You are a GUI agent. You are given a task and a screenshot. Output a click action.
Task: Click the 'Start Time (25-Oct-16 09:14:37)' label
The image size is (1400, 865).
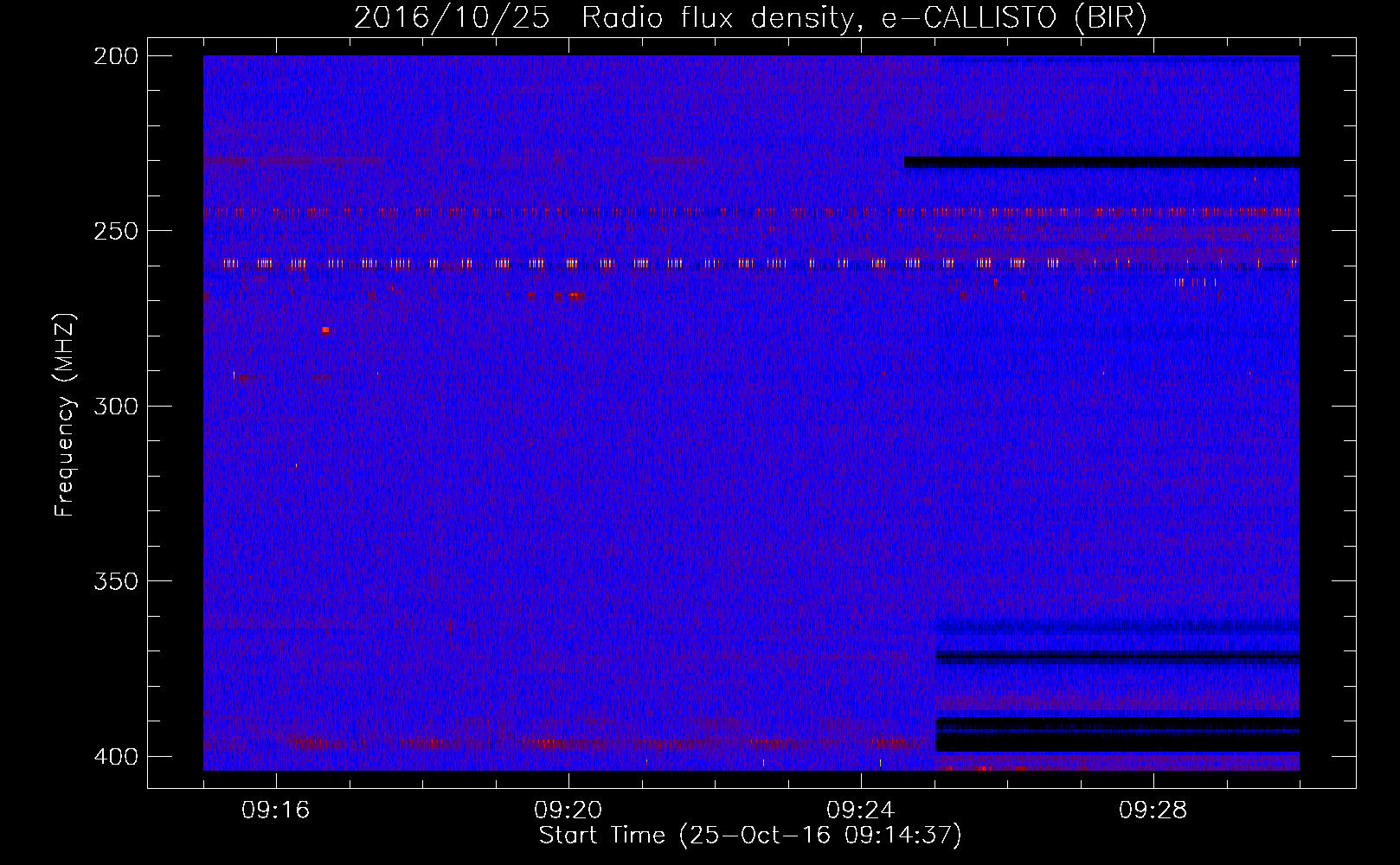[750, 836]
